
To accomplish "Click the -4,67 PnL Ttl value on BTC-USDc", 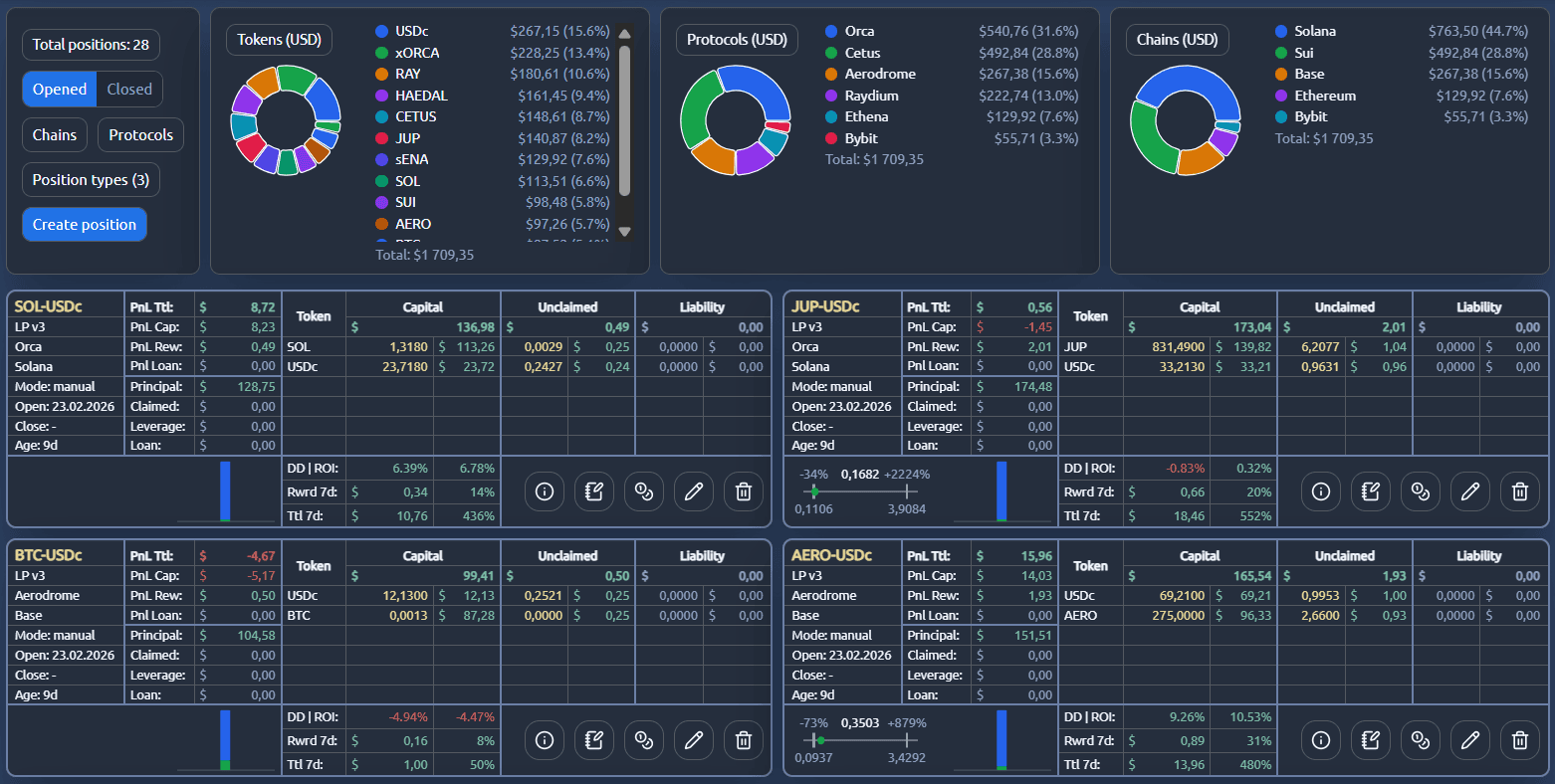I will 261,556.
